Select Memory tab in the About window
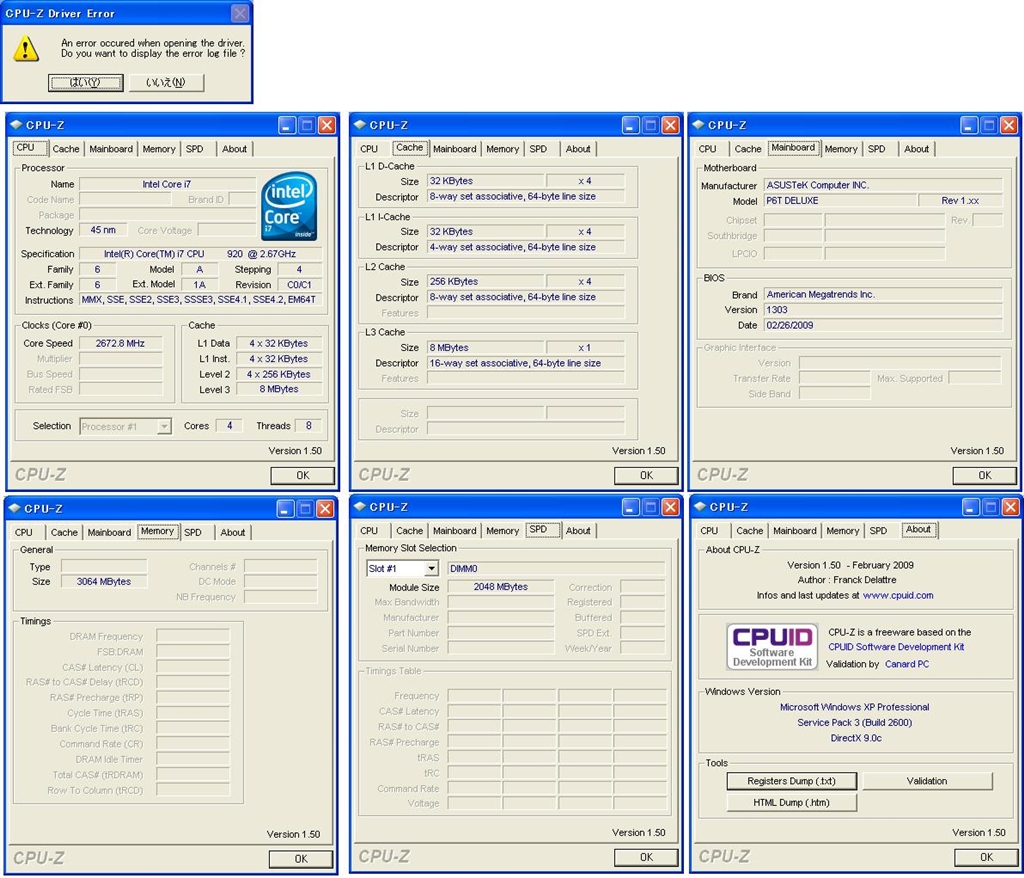The image size is (1024, 878). pyautogui.click(x=842, y=530)
